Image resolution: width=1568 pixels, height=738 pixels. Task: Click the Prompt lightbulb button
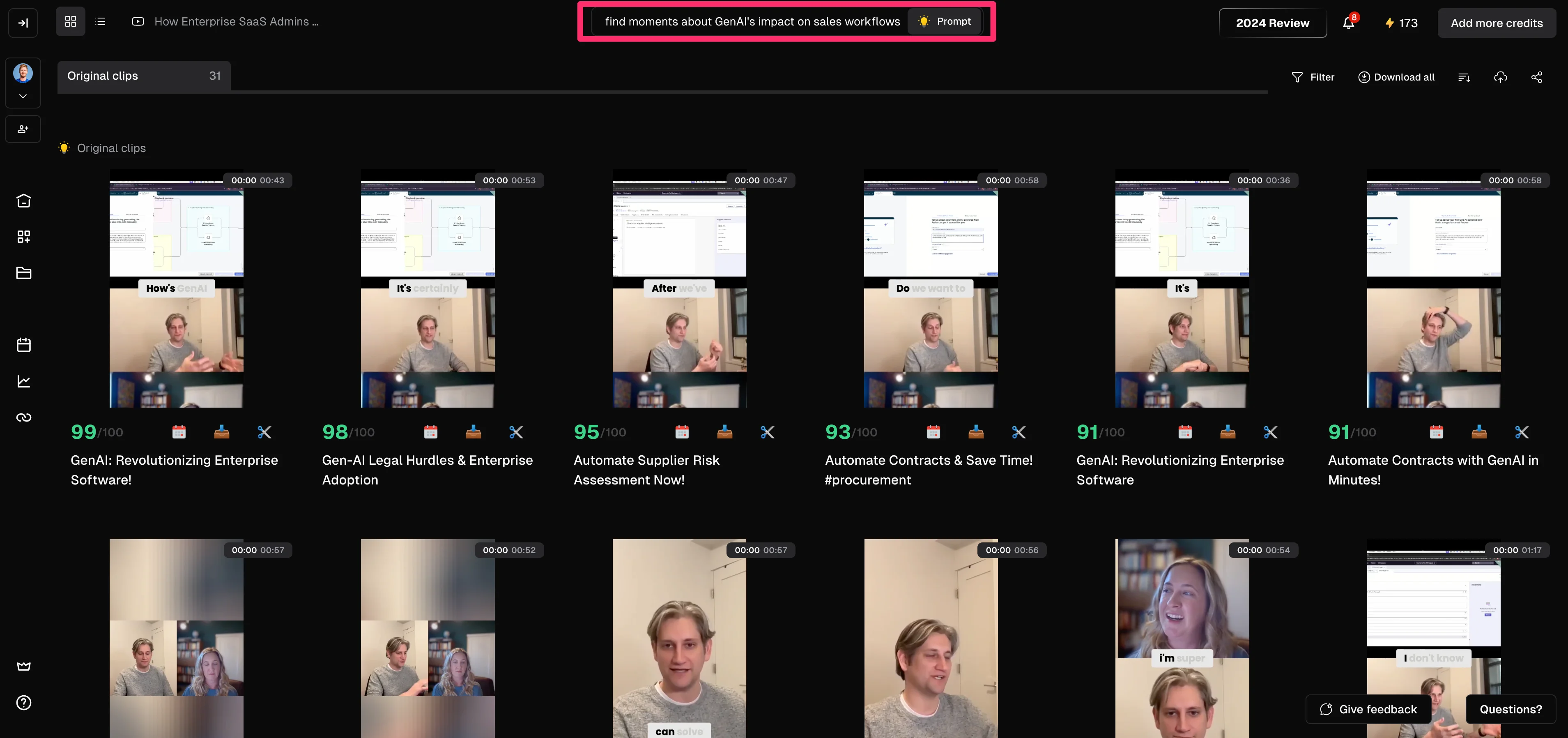tap(944, 21)
